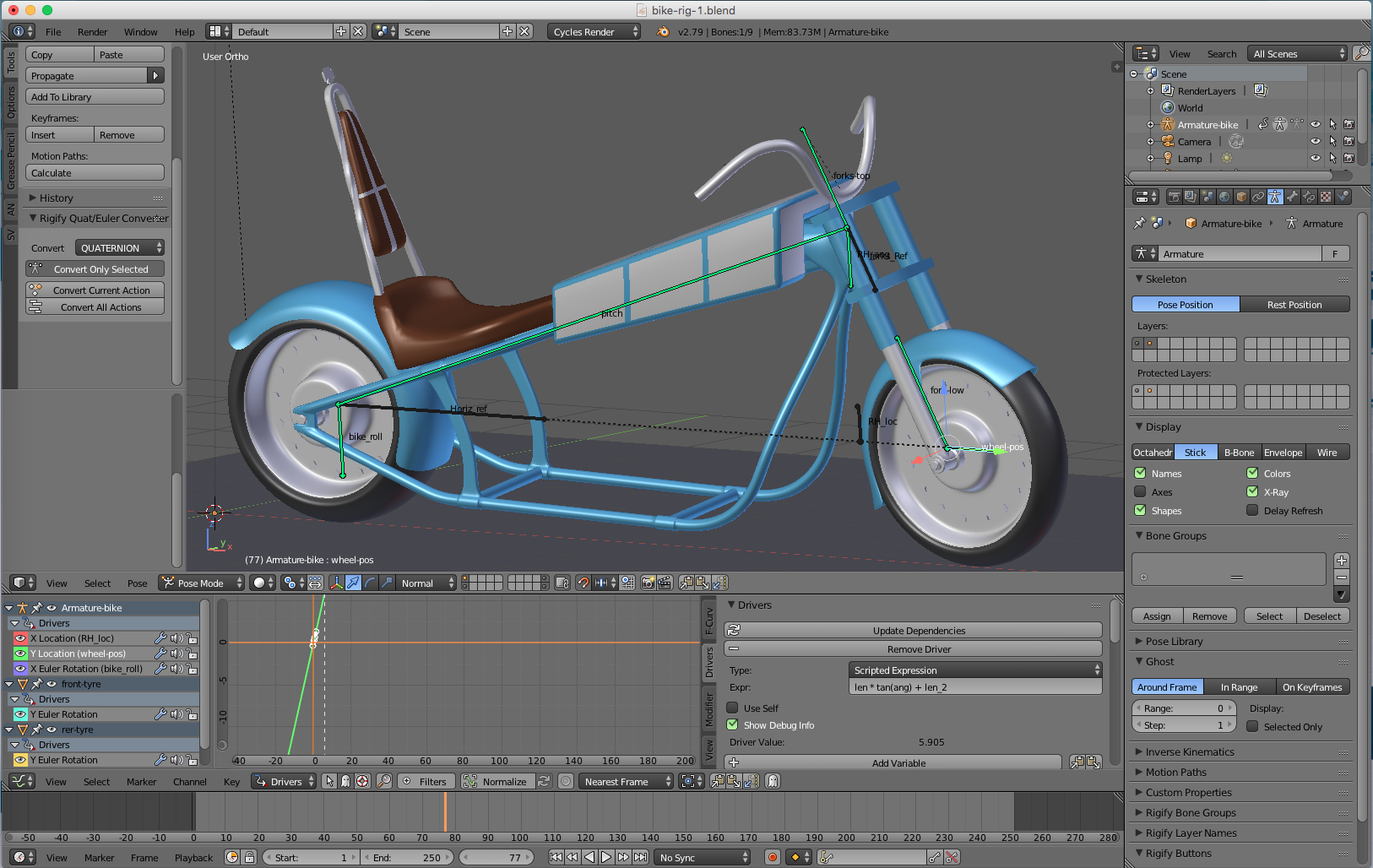Open the Pose Mode dropdown

(202, 583)
